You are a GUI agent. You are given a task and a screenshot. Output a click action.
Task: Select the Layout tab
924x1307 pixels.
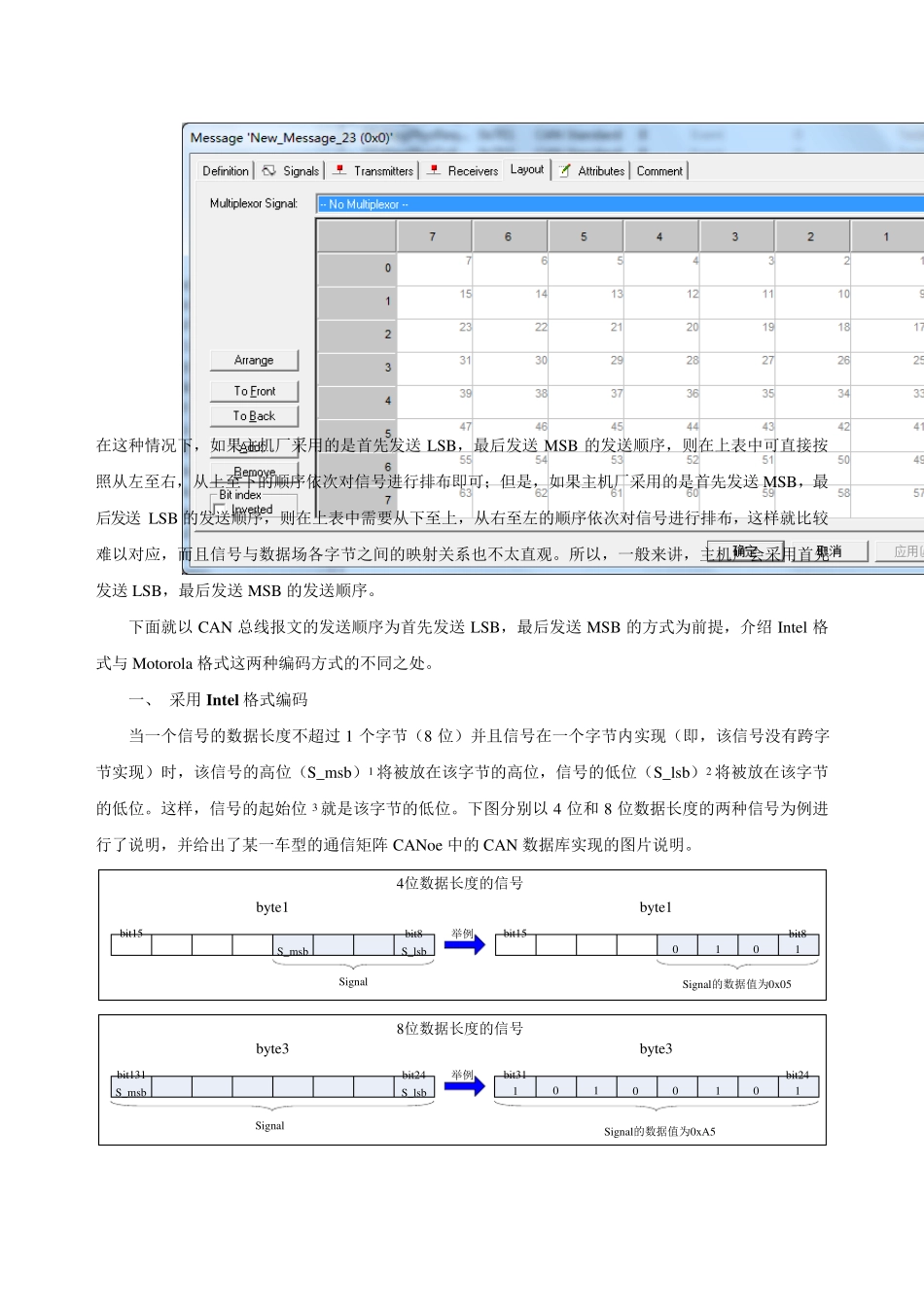[527, 169]
